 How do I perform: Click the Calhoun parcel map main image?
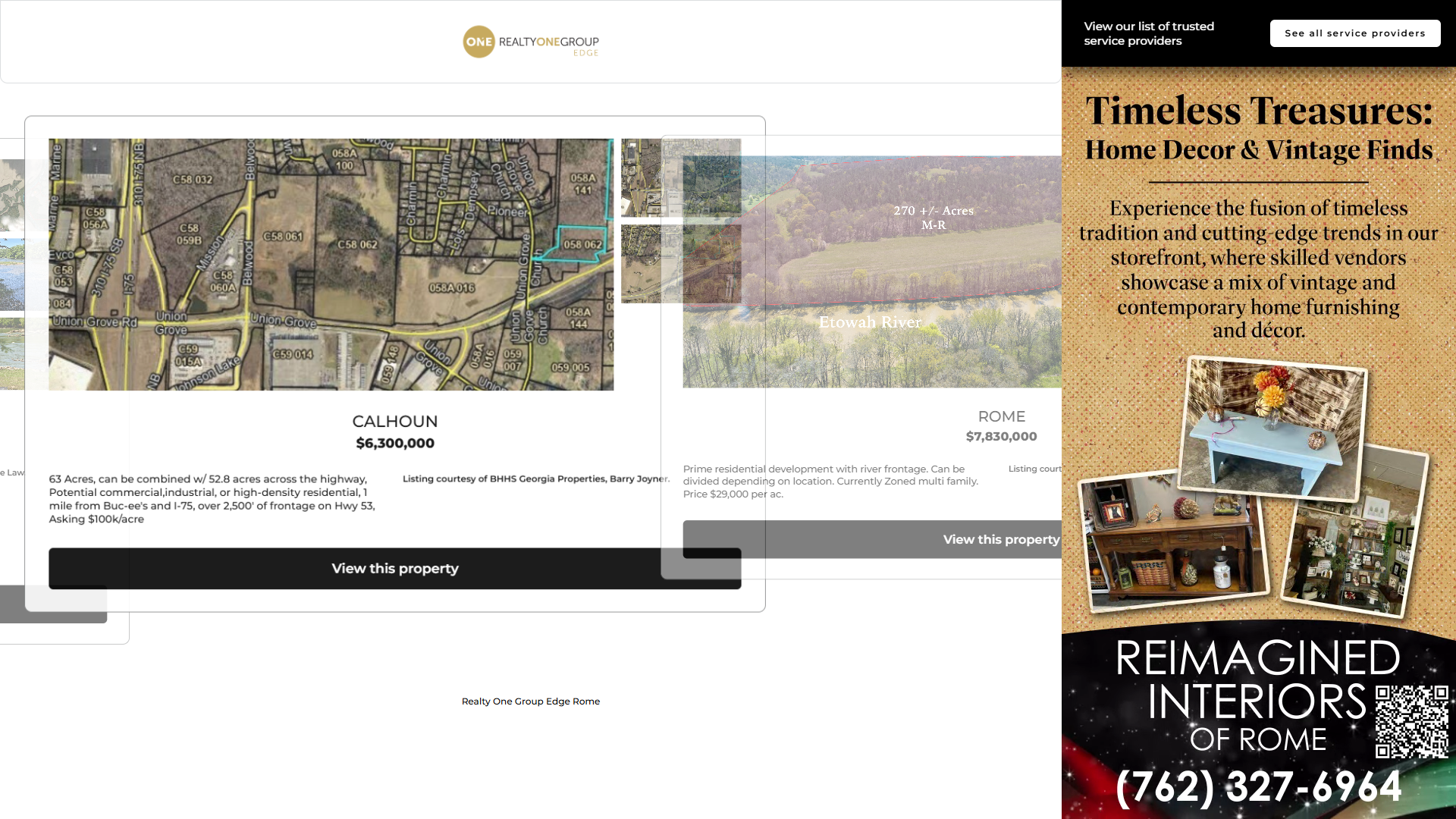(x=331, y=264)
